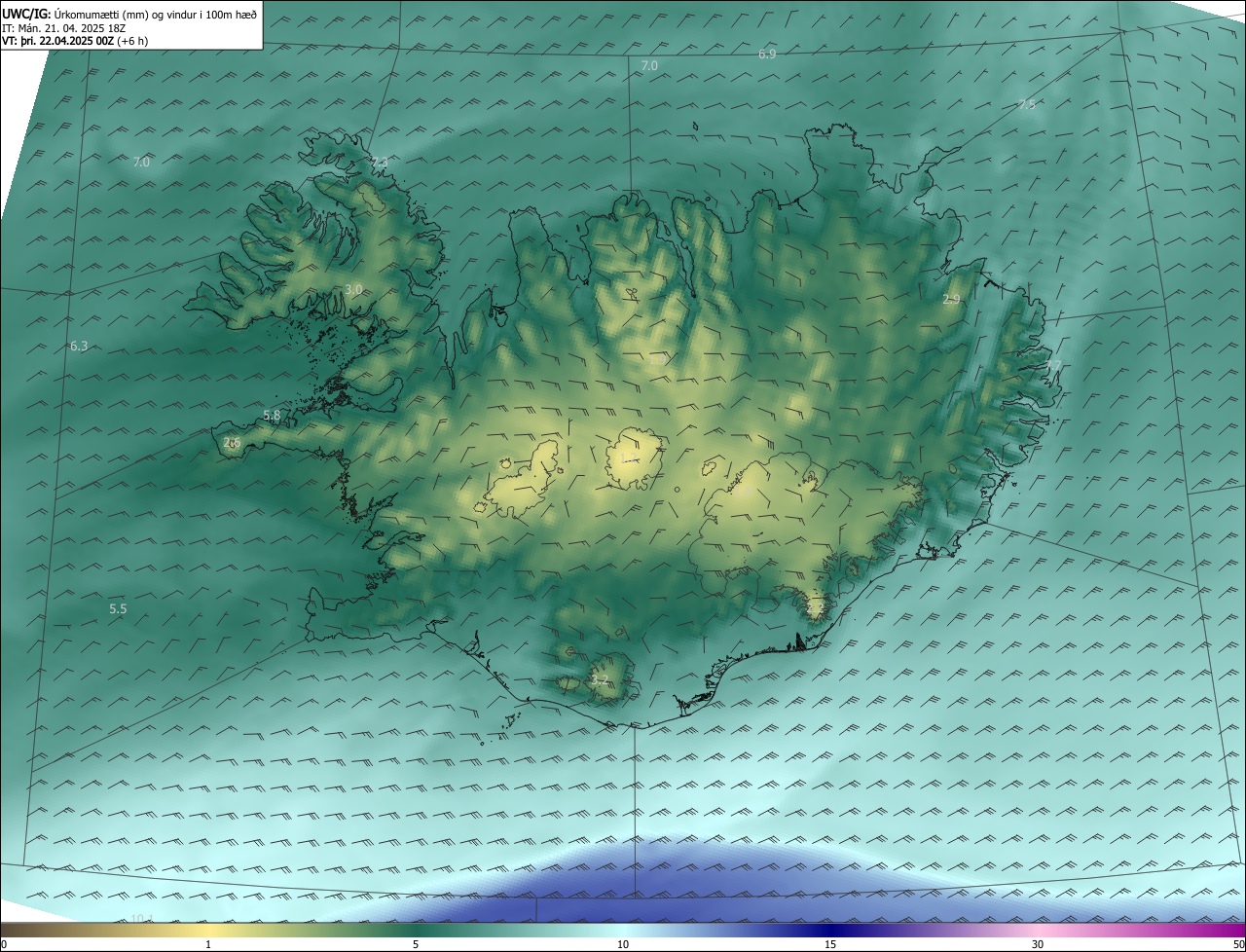Select the 30 tick on the color scale

pyautogui.click(x=1038, y=944)
